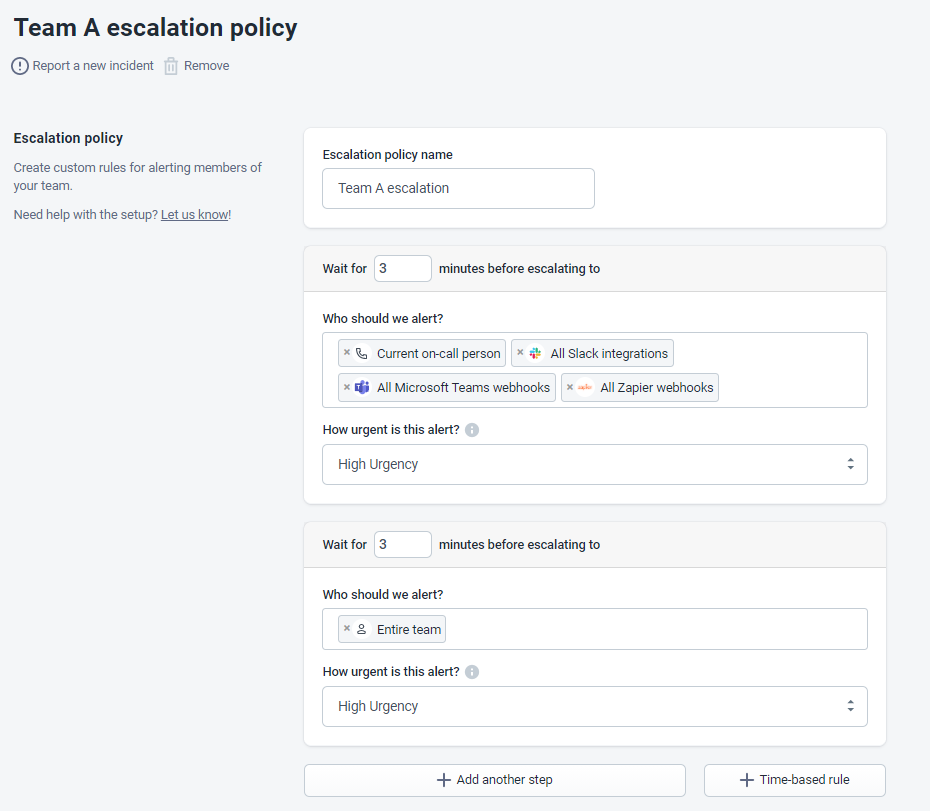Remove the Entire team tag
Viewport: 930px width, 811px height.
[x=347, y=629]
